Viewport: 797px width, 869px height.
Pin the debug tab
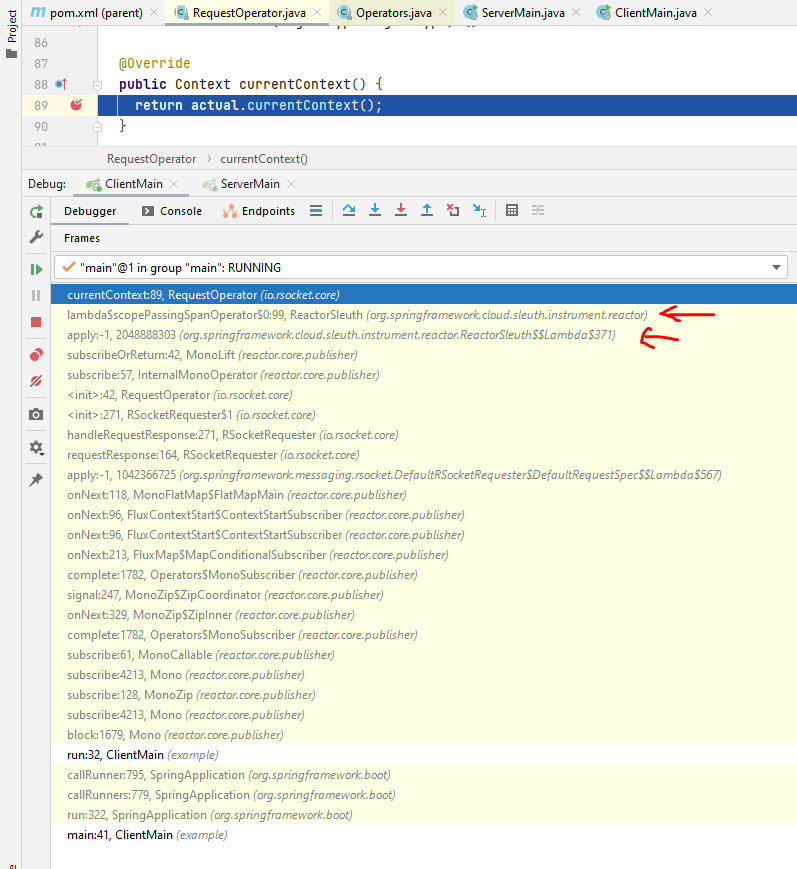click(x=36, y=479)
